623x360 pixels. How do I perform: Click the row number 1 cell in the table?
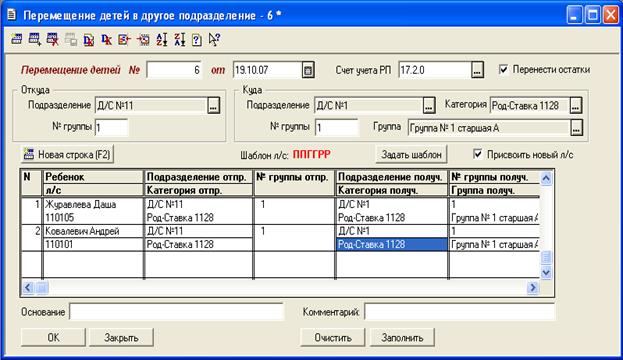[31, 211]
